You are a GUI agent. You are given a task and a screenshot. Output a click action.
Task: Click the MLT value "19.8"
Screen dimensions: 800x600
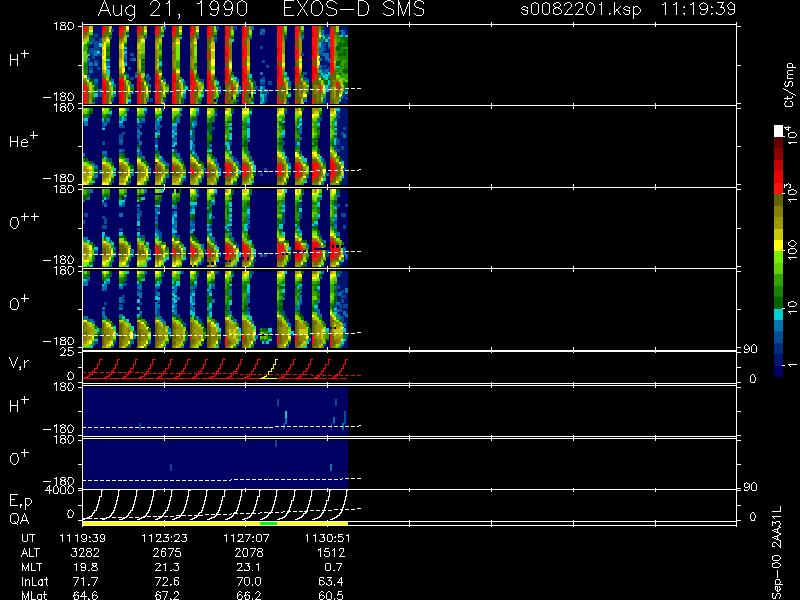tap(85, 567)
